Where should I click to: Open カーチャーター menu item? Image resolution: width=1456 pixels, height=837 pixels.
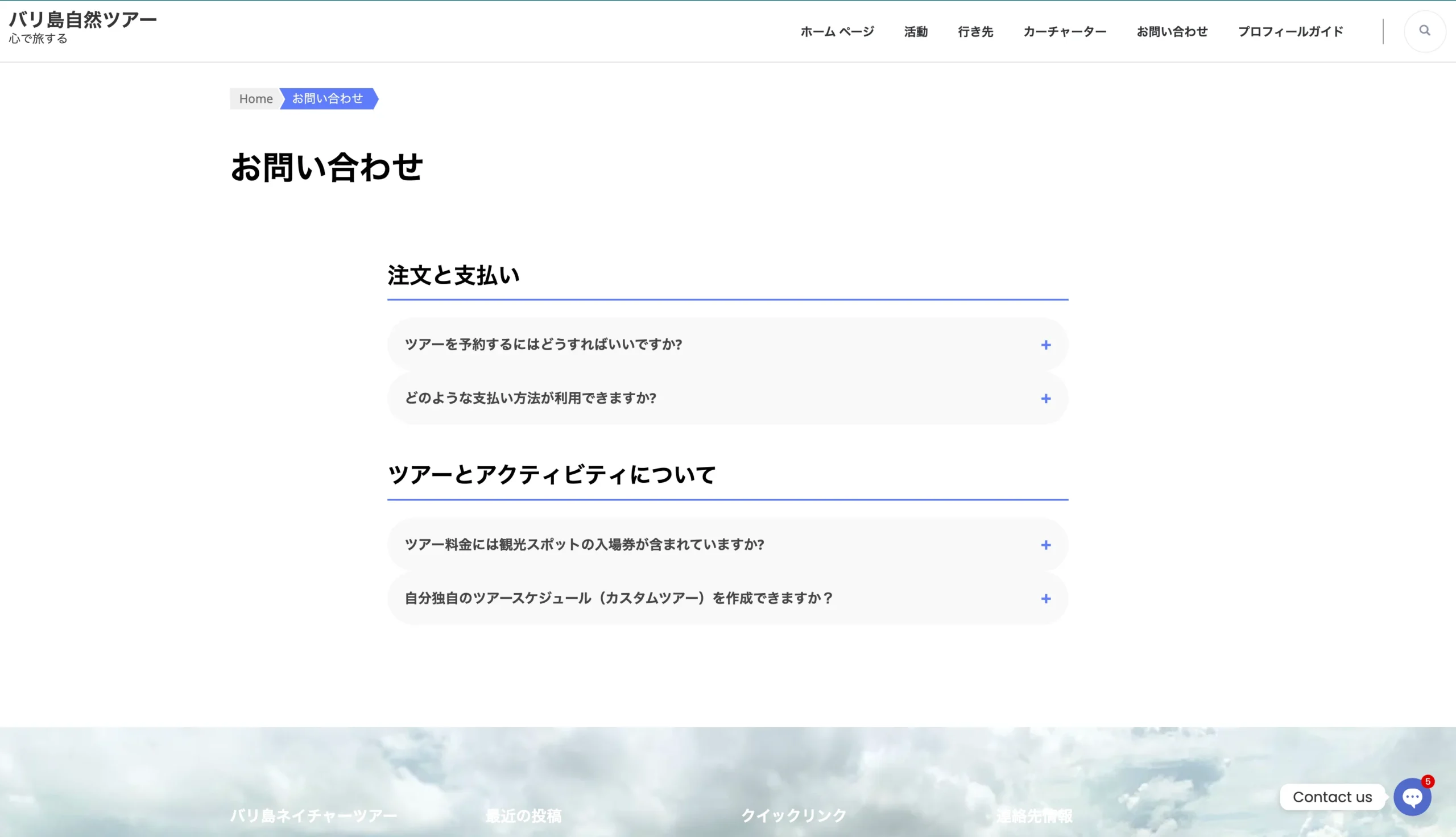tap(1064, 32)
